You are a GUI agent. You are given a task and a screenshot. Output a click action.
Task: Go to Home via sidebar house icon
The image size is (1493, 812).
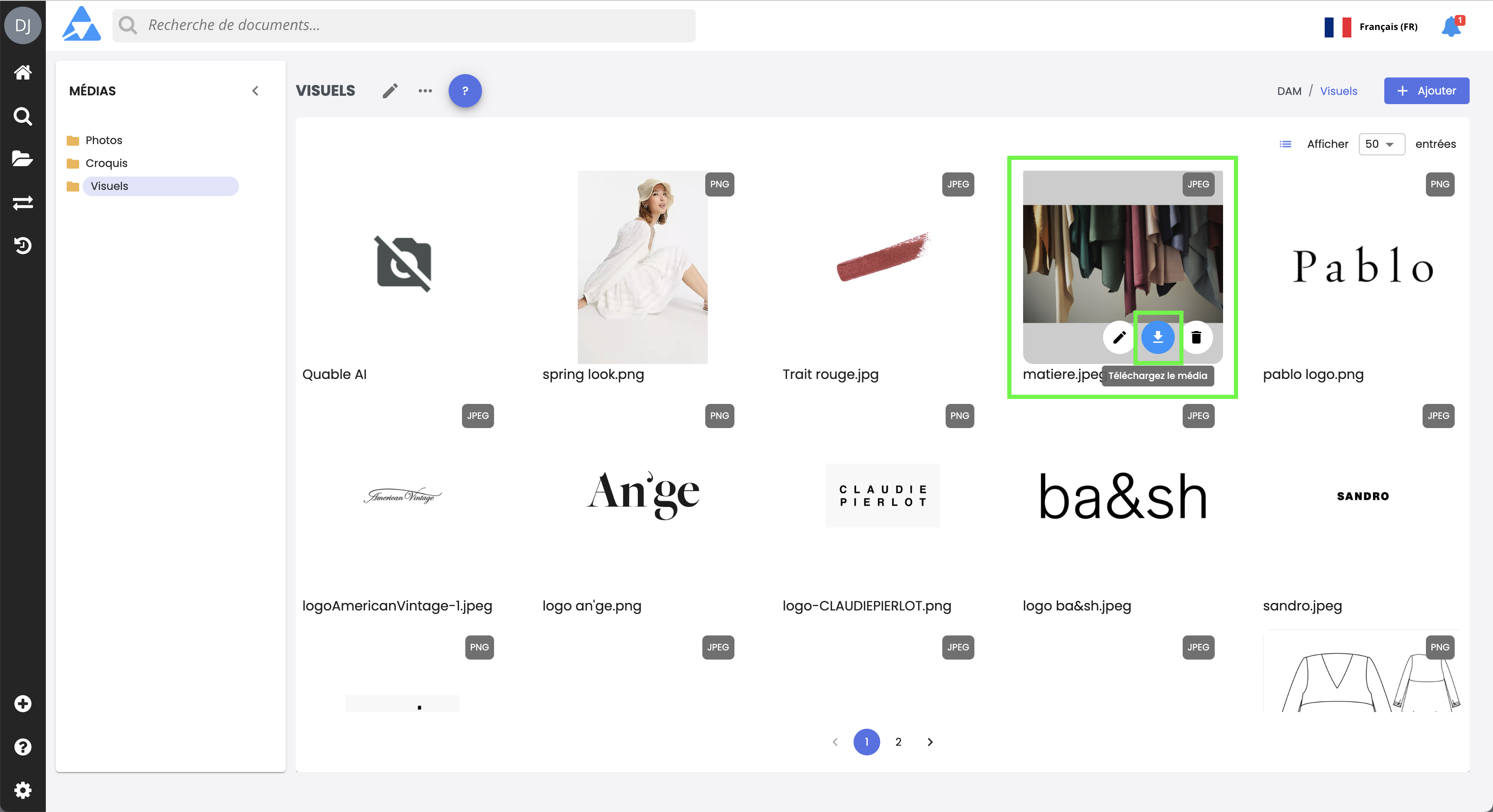click(x=22, y=72)
